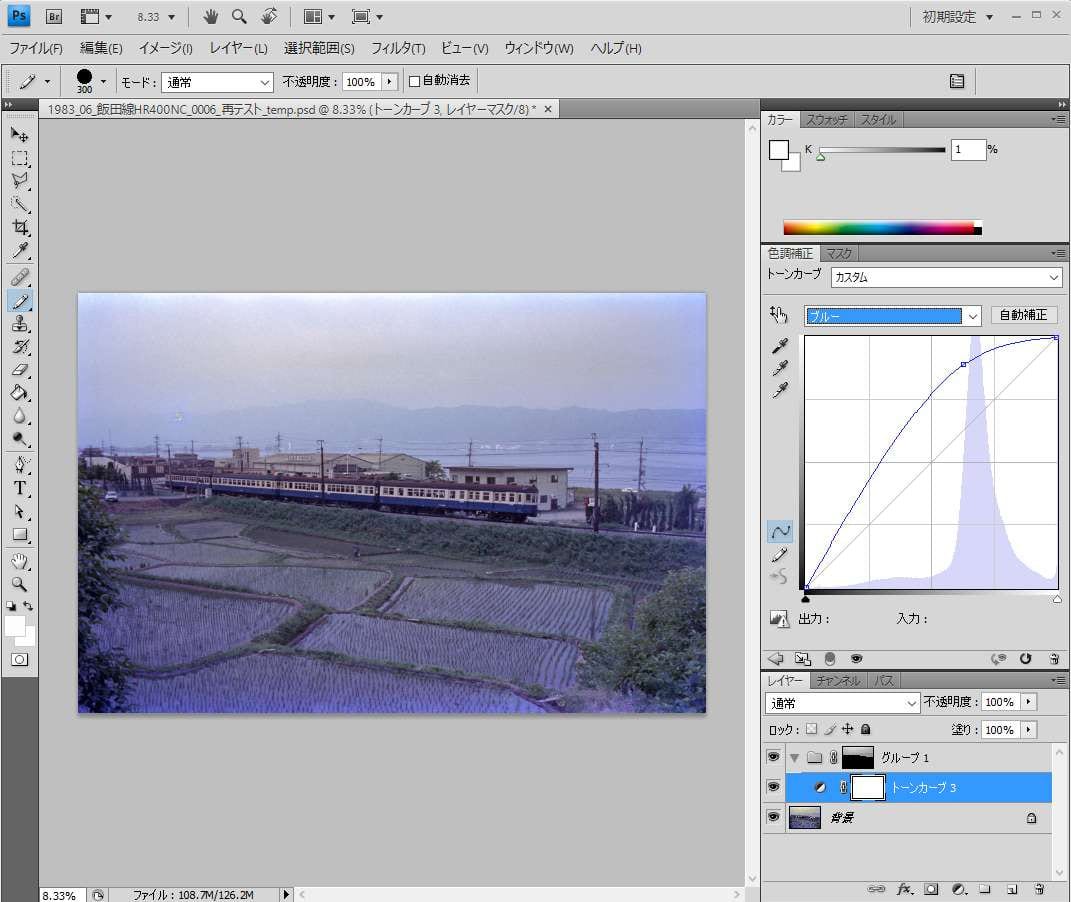Switch to the チャンネル tab
Viewport: 1071px width, 902px height.
click(x=837, y=681)
